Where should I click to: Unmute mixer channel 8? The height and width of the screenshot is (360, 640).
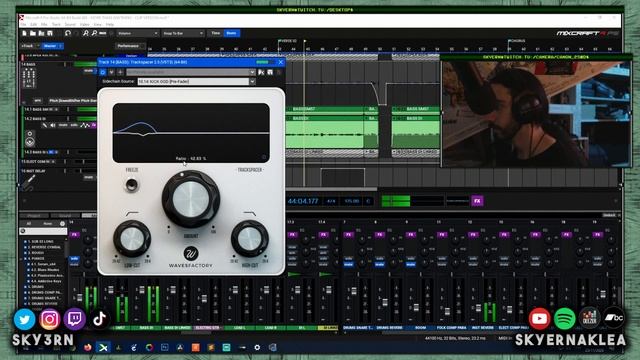point(380,264)
